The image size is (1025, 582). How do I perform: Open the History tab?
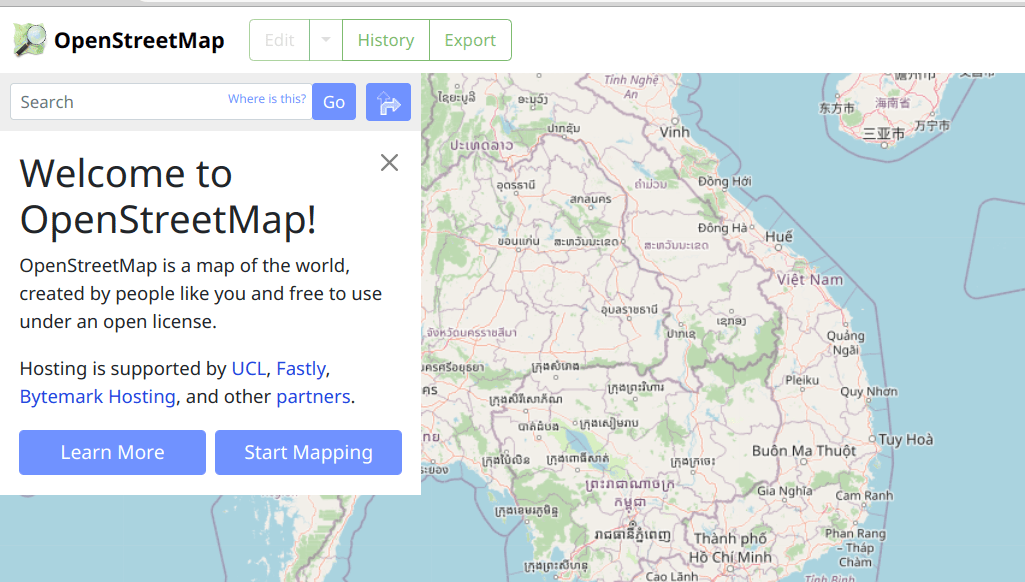point(386,40)
